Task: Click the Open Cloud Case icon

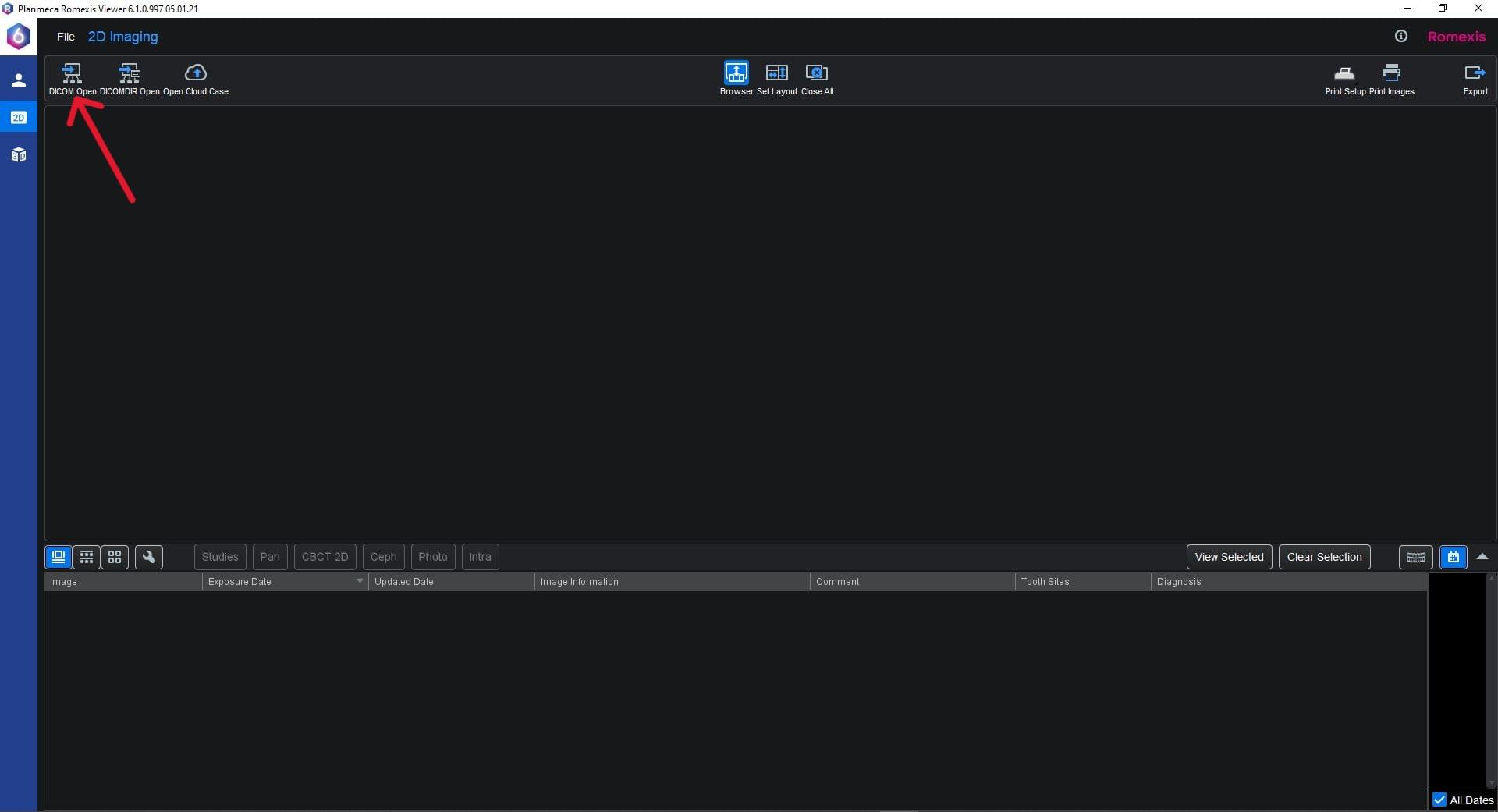Action: coord(195,73)
